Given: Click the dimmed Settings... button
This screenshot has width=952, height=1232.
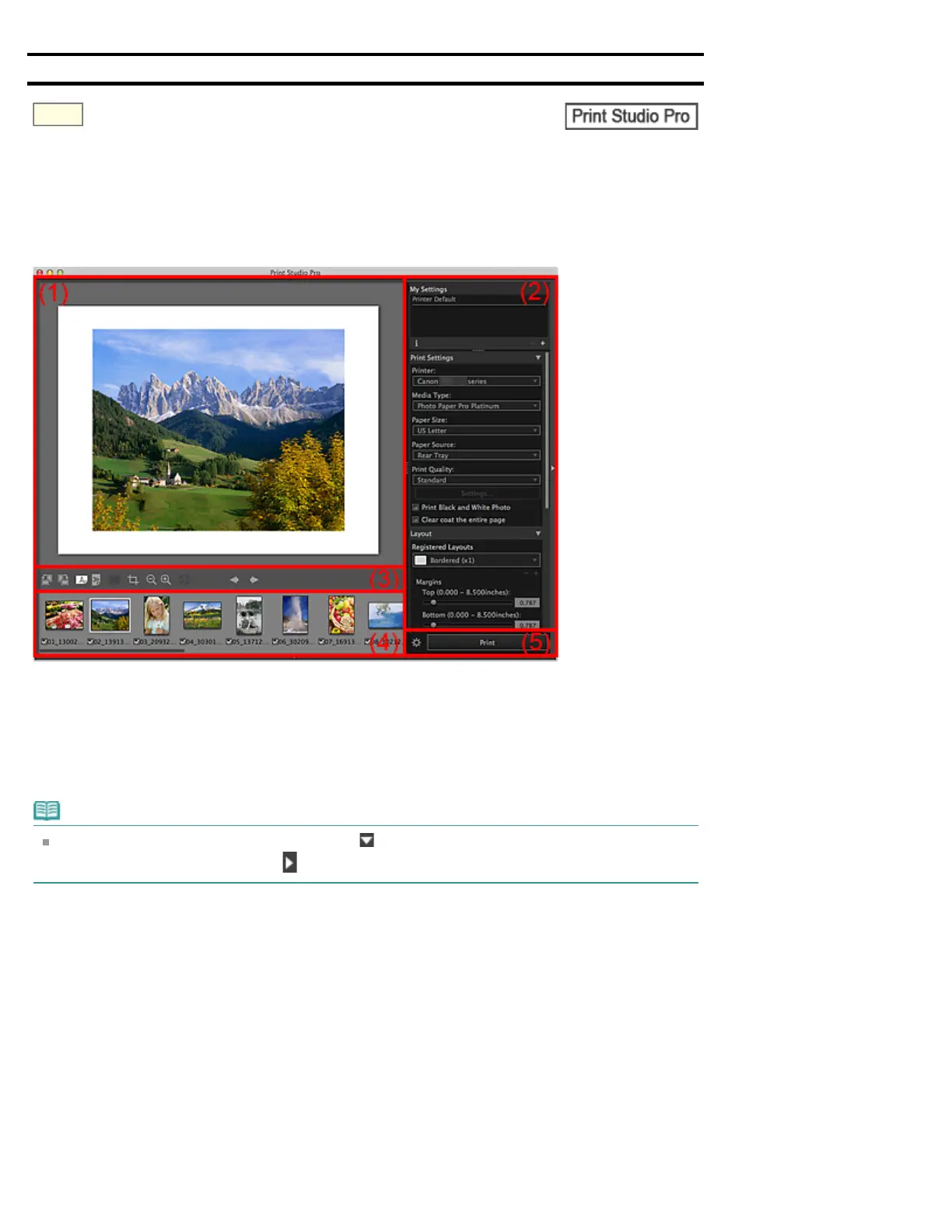Looking at the screenshot, I should (x=476, y=493).
